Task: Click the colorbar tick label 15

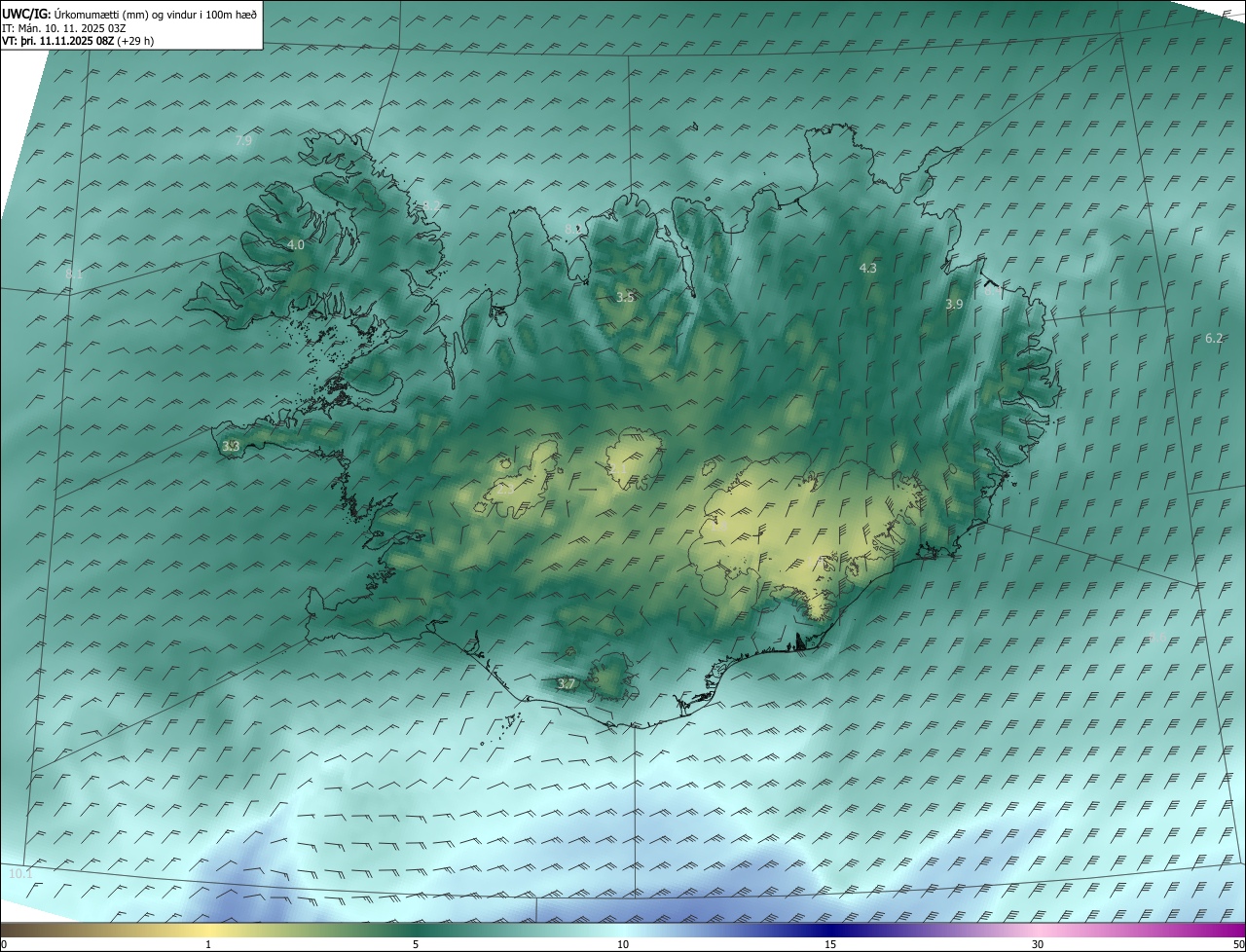Action: coord(830,944)
